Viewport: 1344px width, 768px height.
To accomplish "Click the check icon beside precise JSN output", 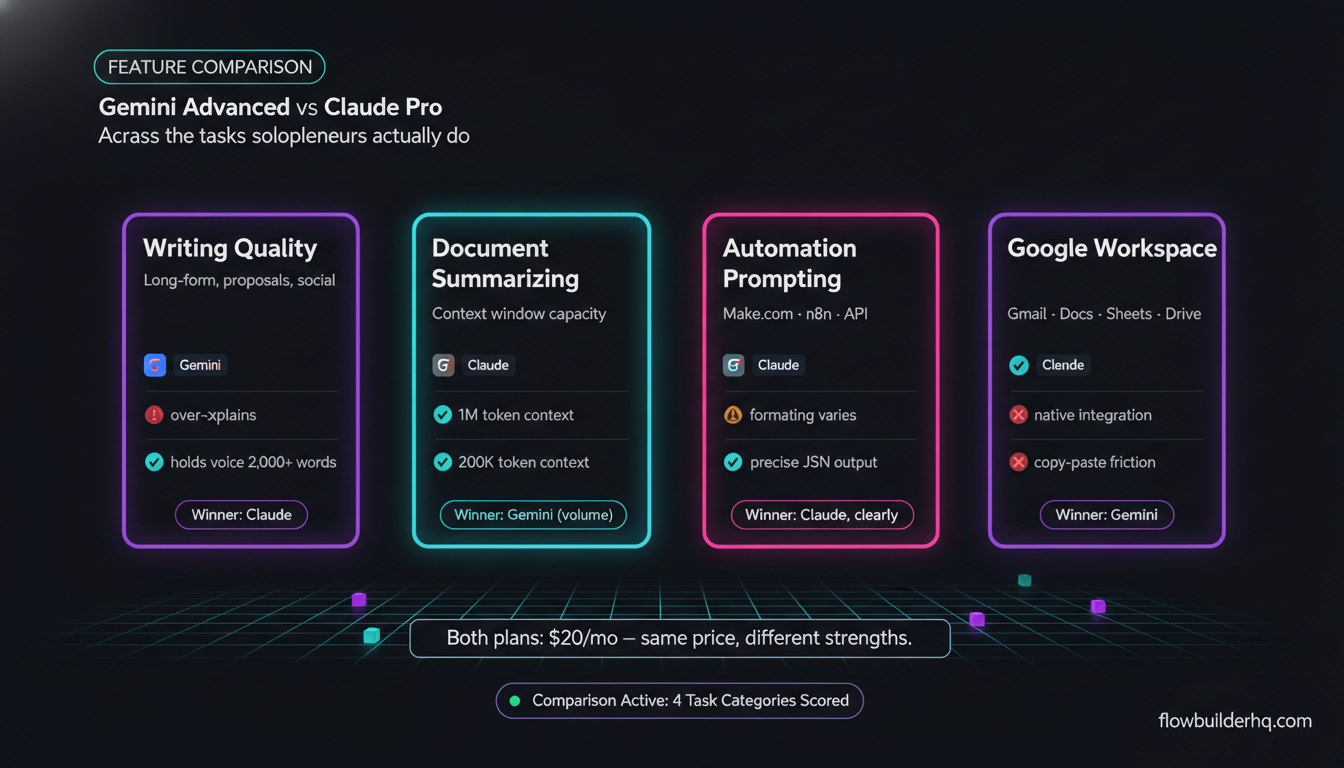I will (733, 462).
